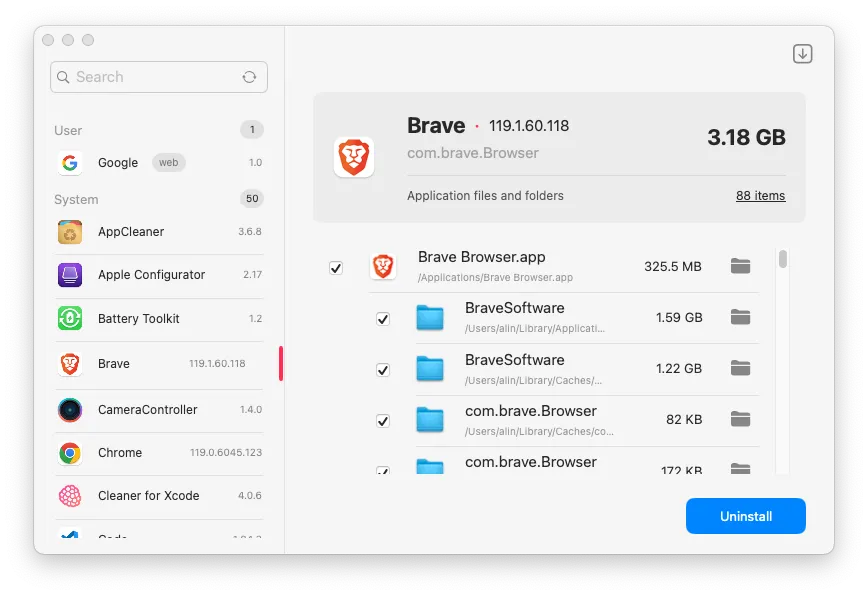Uncheck the 1.59 GB BraveSoftware checkbox
The image size is (868, 596).
click(383, 319)
